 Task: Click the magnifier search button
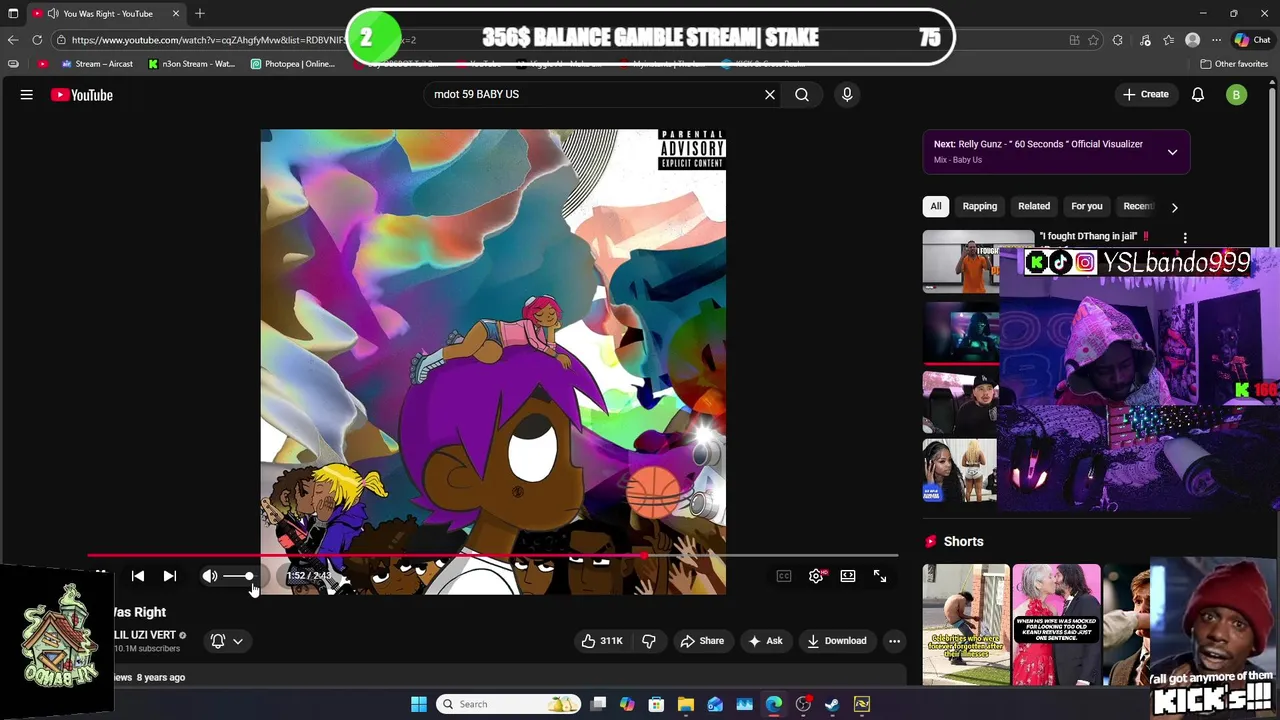802,95
